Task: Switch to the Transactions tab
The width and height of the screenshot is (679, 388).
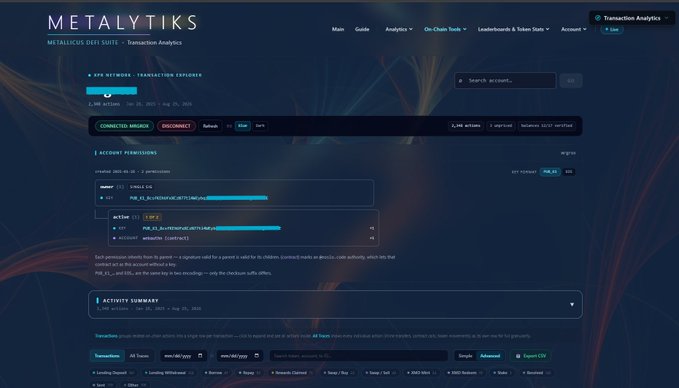Action: click(x=107, y=356)
